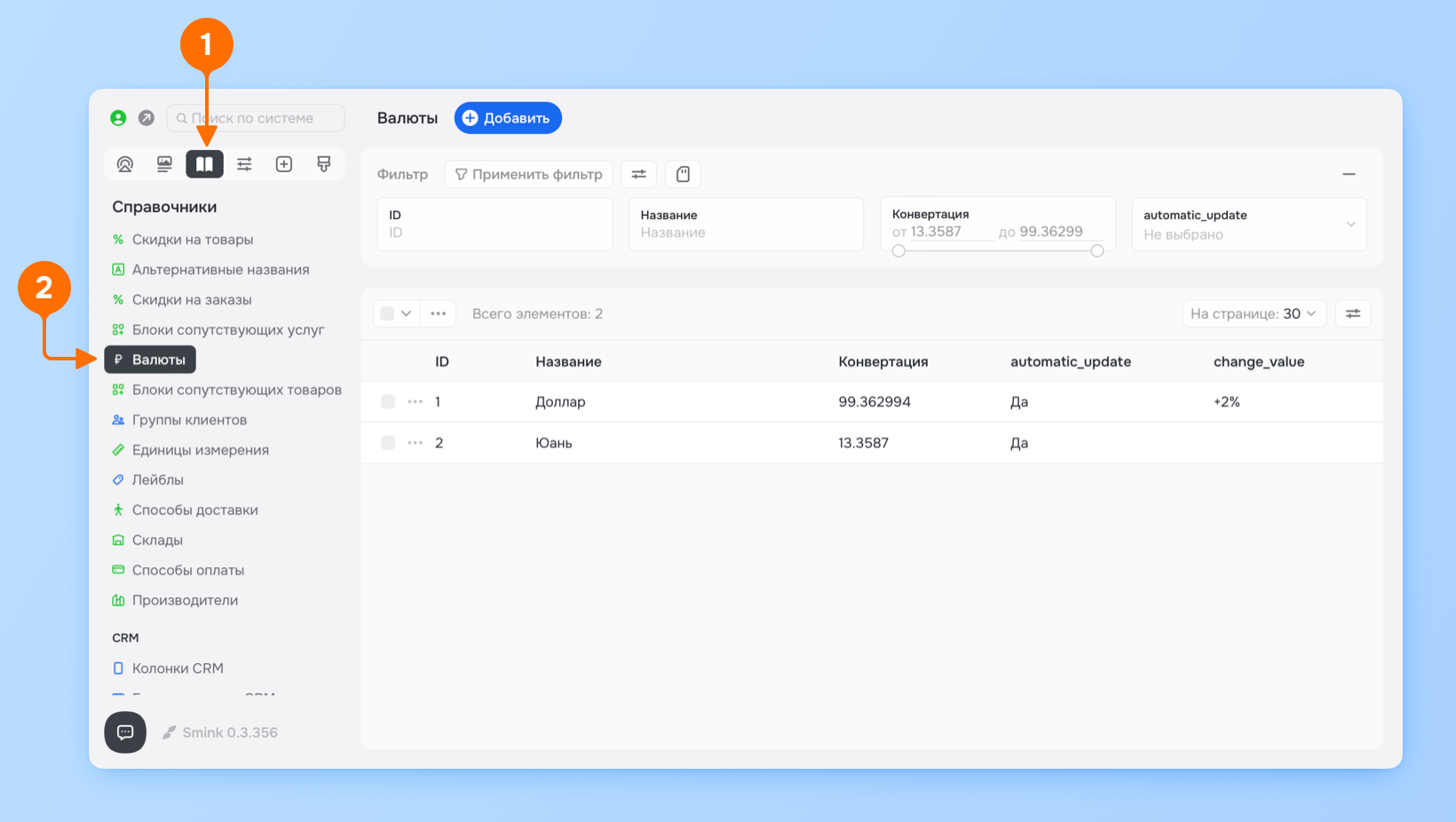Click the minimum handle of Конвертация slider
The image size is (1456, 822).
tap(898, 251)
